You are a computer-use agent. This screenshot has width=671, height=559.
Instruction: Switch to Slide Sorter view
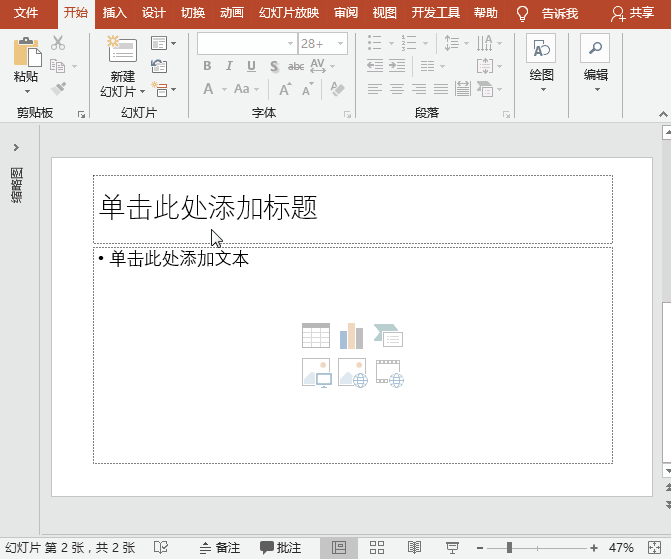coord(377,547)
